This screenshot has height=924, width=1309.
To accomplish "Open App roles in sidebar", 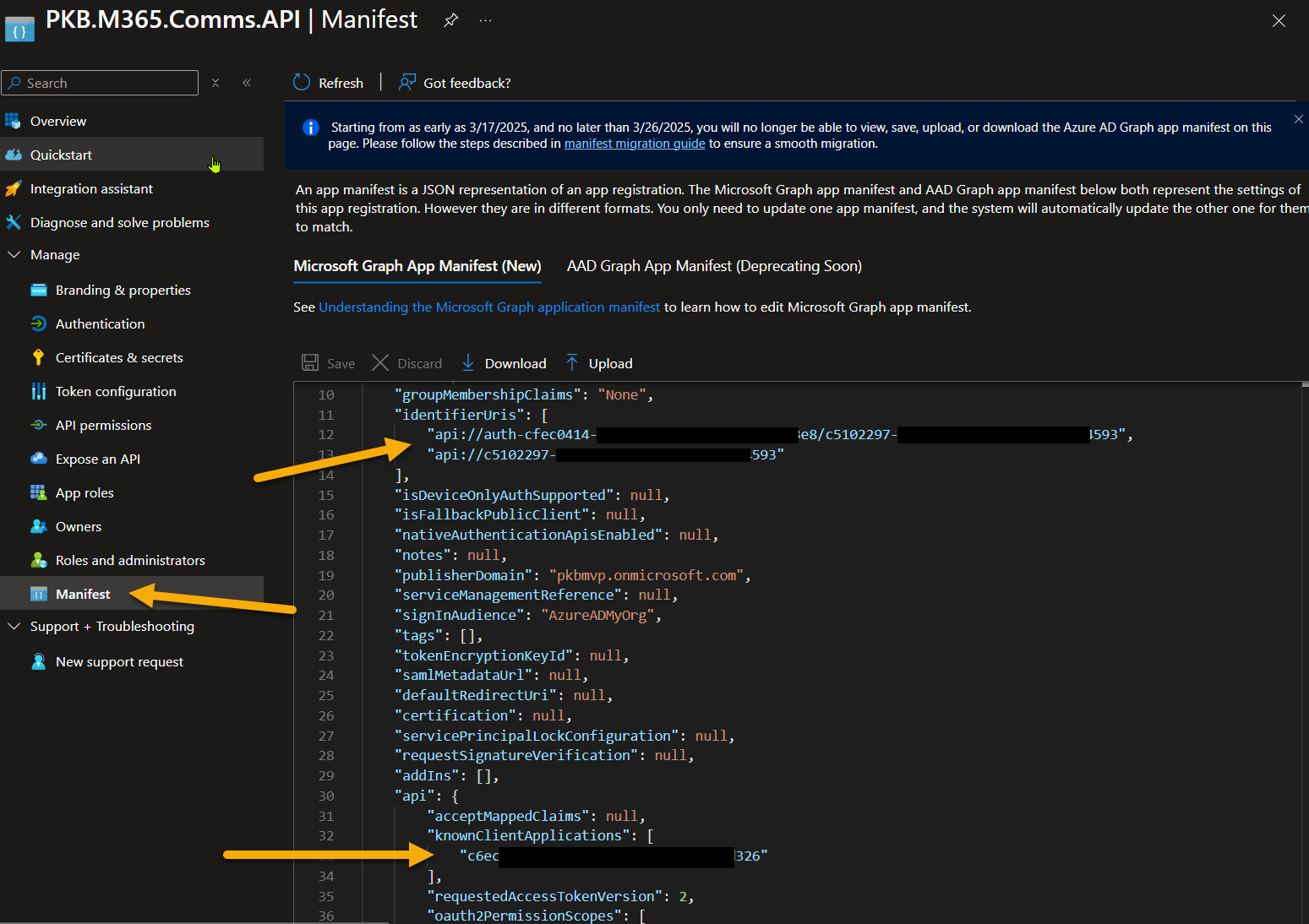I will (85, 492).
